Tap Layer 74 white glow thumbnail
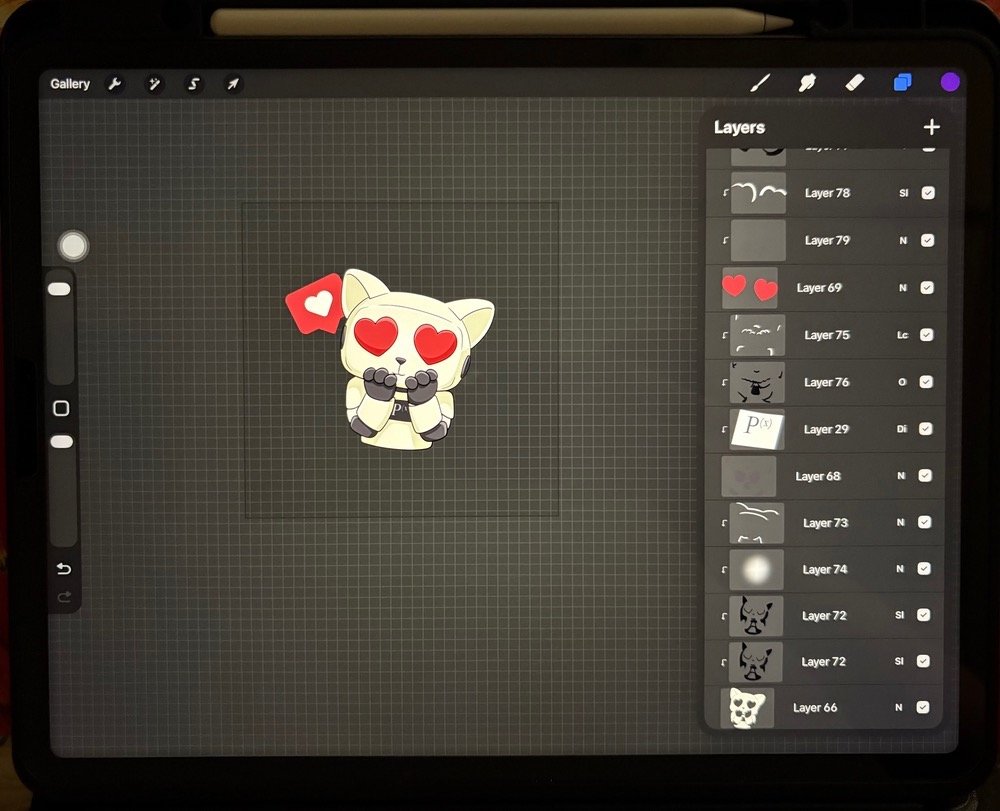Viewport: 1000px width, 811px height. (756, 569)
